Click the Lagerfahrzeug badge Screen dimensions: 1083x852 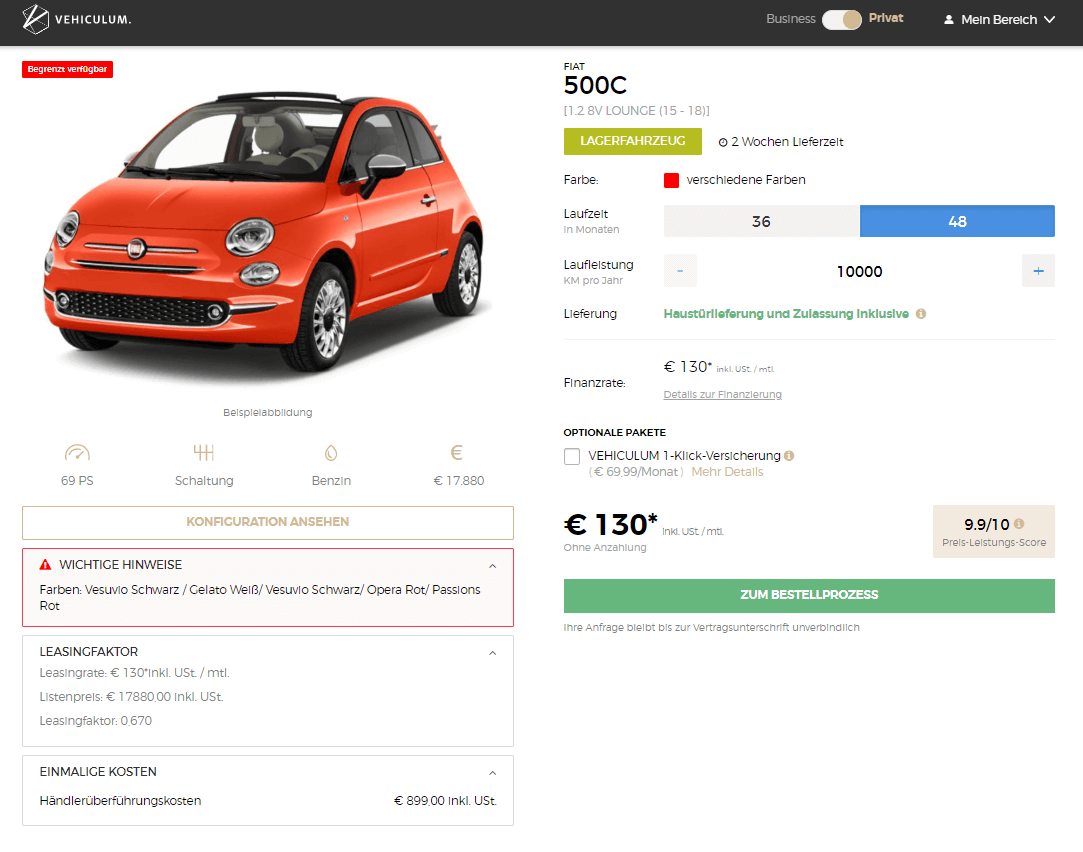pos(633,142)
